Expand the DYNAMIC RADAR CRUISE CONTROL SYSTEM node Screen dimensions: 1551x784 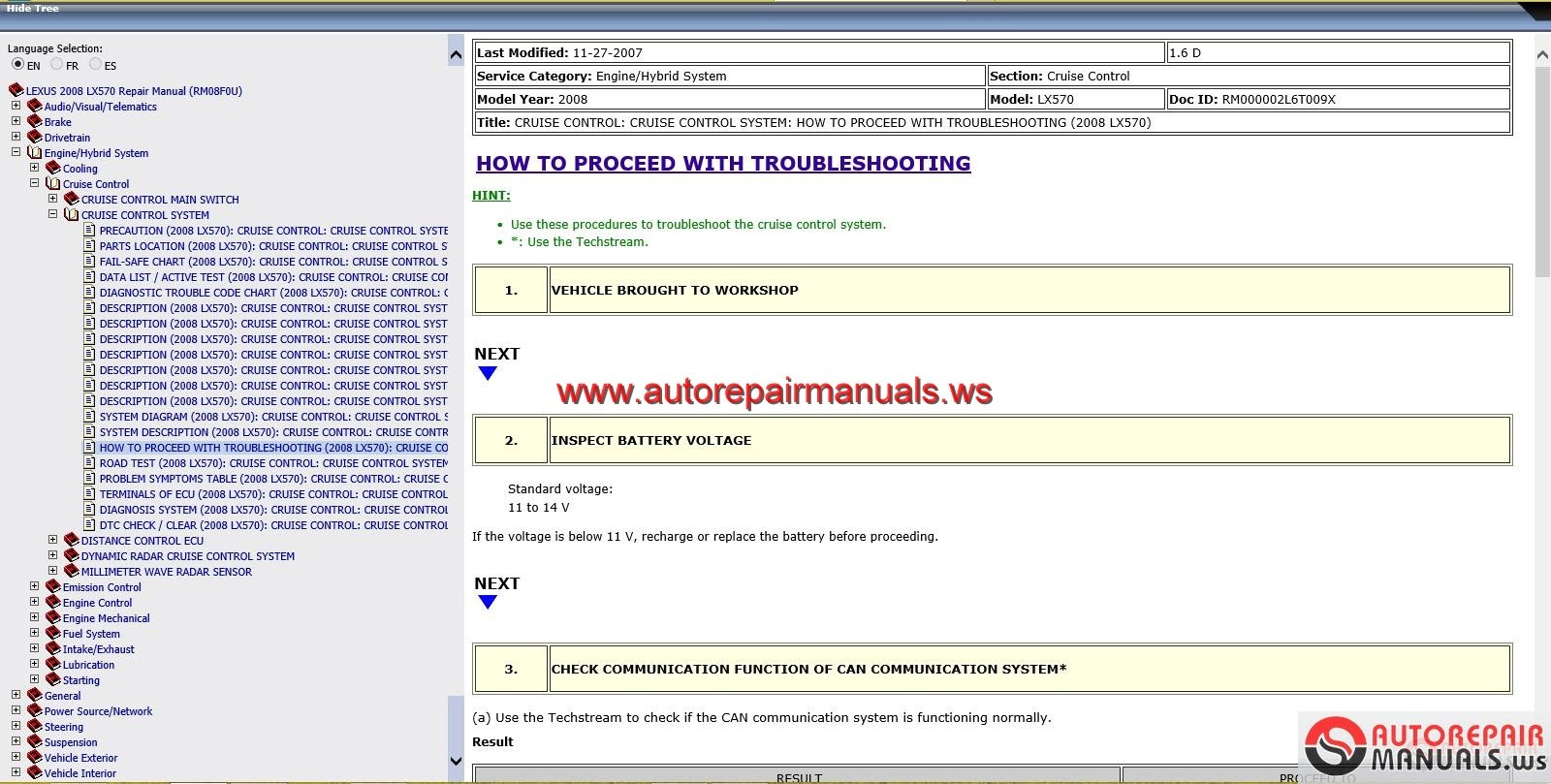click(x=52, y=555)
